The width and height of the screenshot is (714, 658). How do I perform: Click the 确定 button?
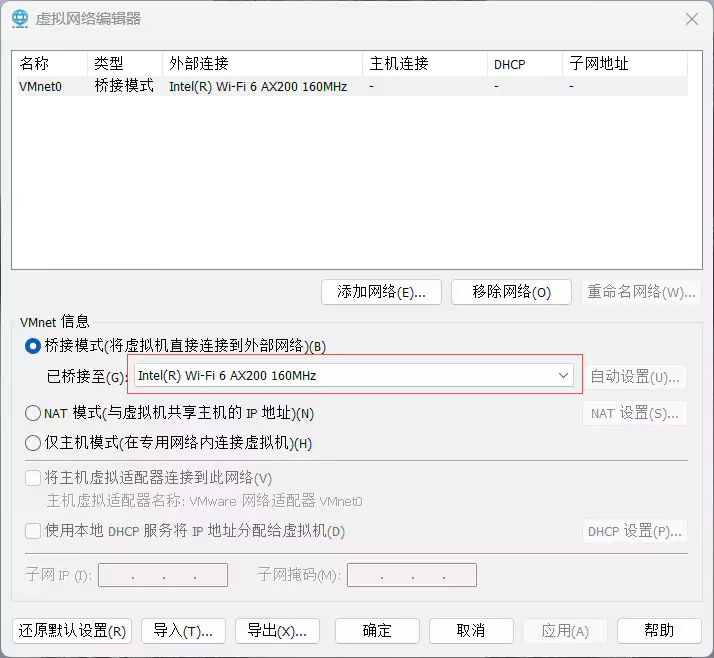377,631
